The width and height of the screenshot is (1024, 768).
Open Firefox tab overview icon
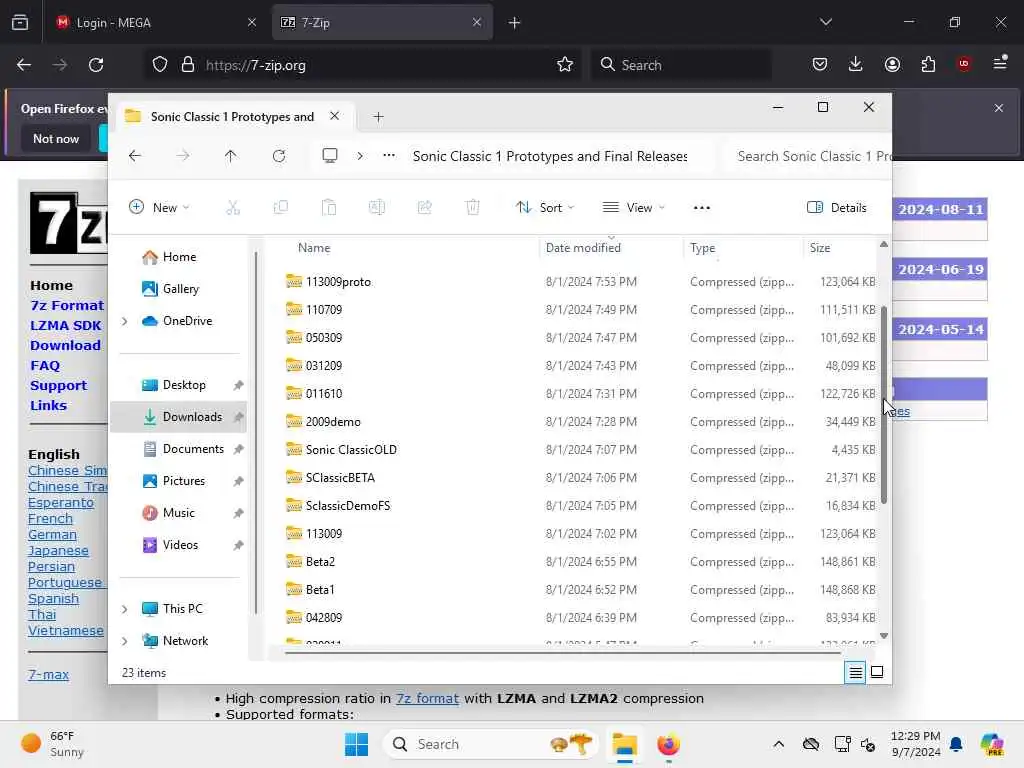pyautogui.click(x=20, y=22)
